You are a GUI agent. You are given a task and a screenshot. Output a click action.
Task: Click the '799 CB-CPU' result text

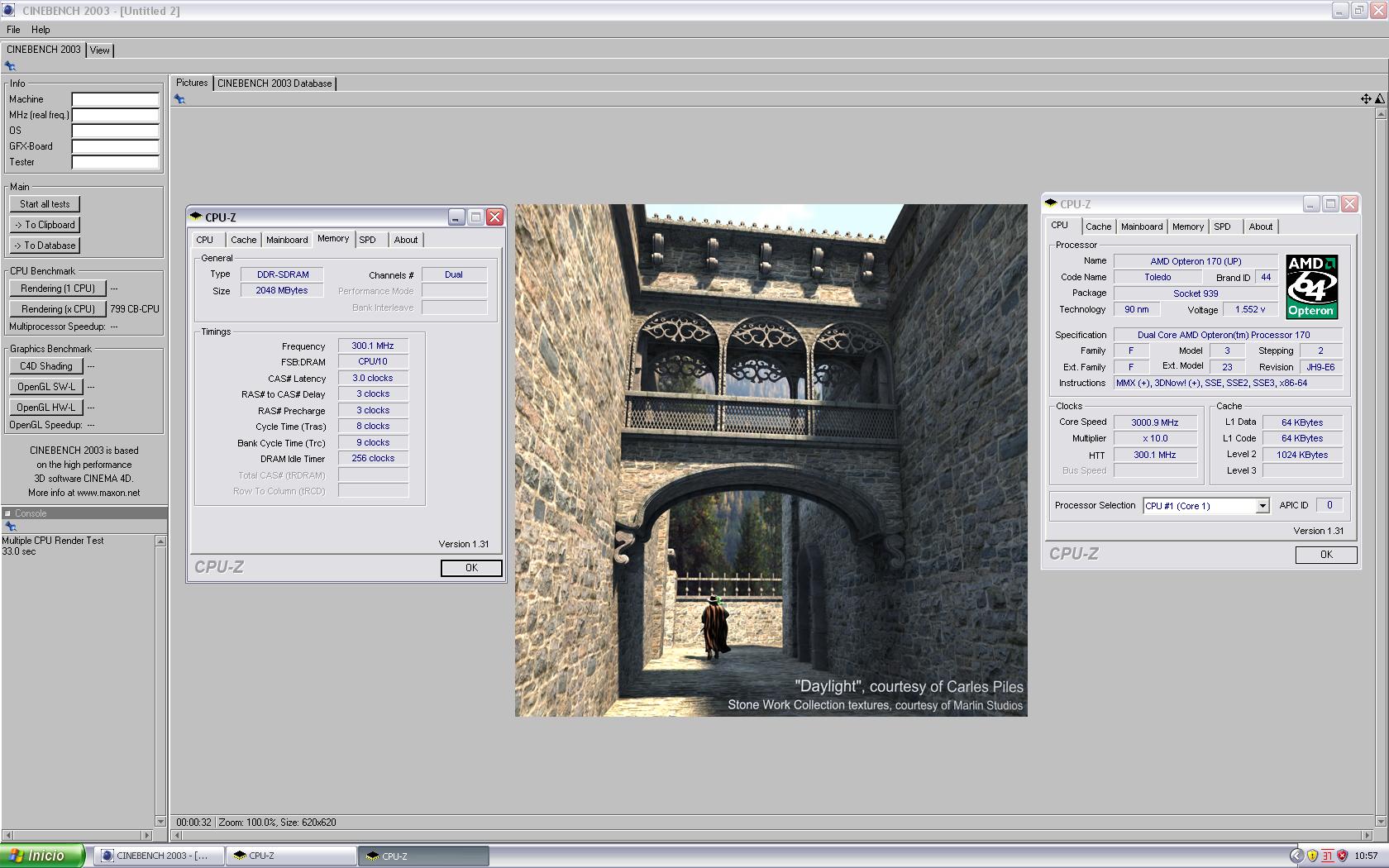(x=135, y=309)
